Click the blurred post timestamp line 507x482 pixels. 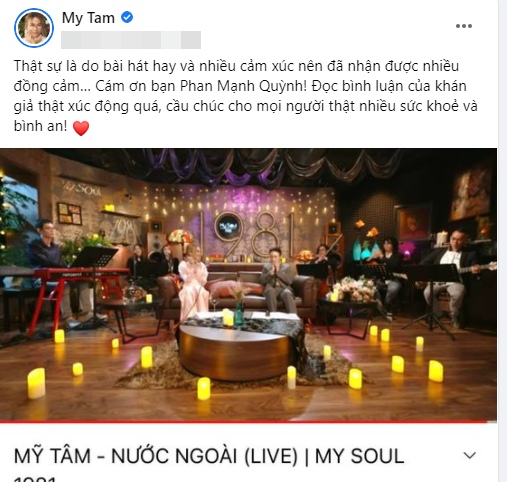click(x=131, y=40)
